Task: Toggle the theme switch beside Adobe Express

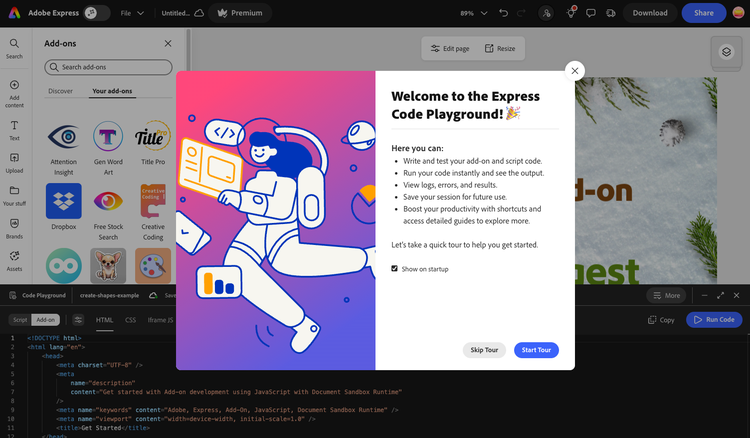Action: (97, 13)
